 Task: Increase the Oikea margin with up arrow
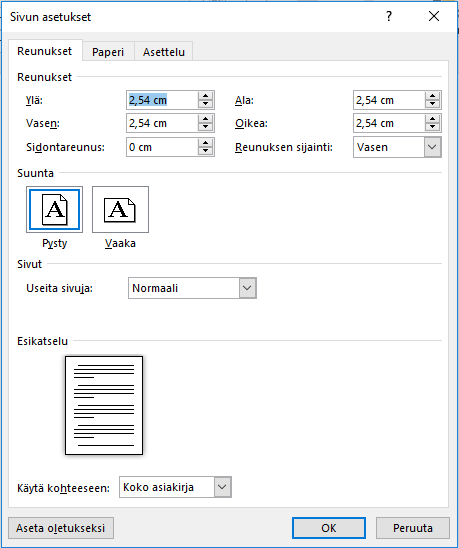(x=432, y=120)
